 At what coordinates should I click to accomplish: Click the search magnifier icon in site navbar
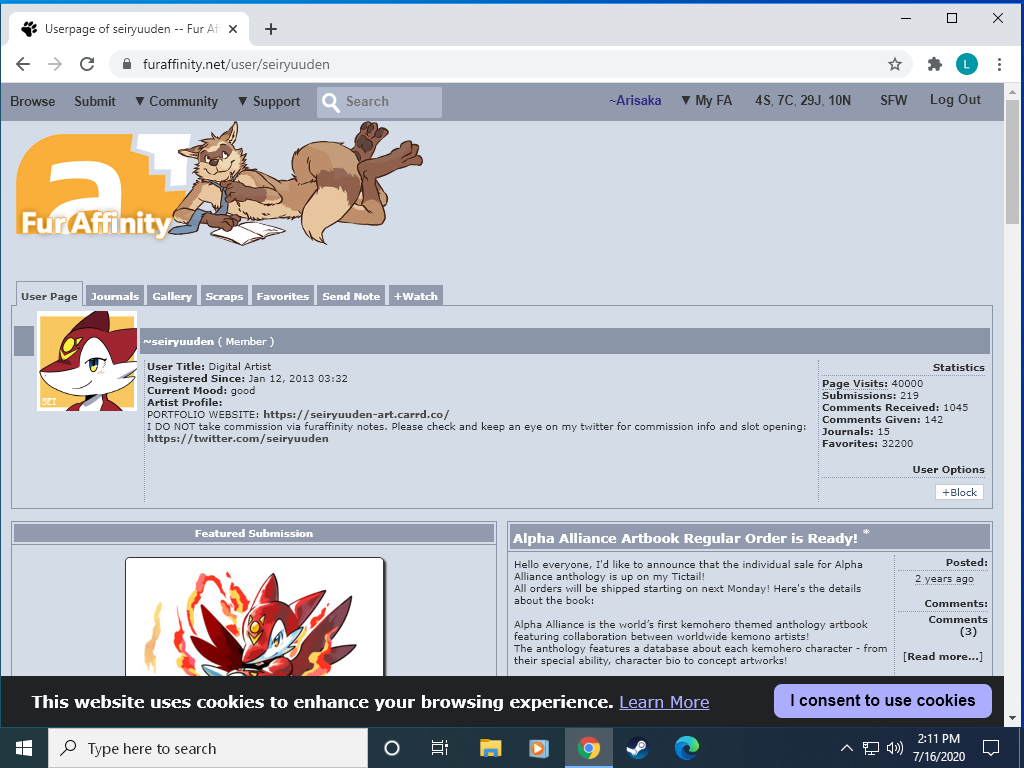coord(331,102)
